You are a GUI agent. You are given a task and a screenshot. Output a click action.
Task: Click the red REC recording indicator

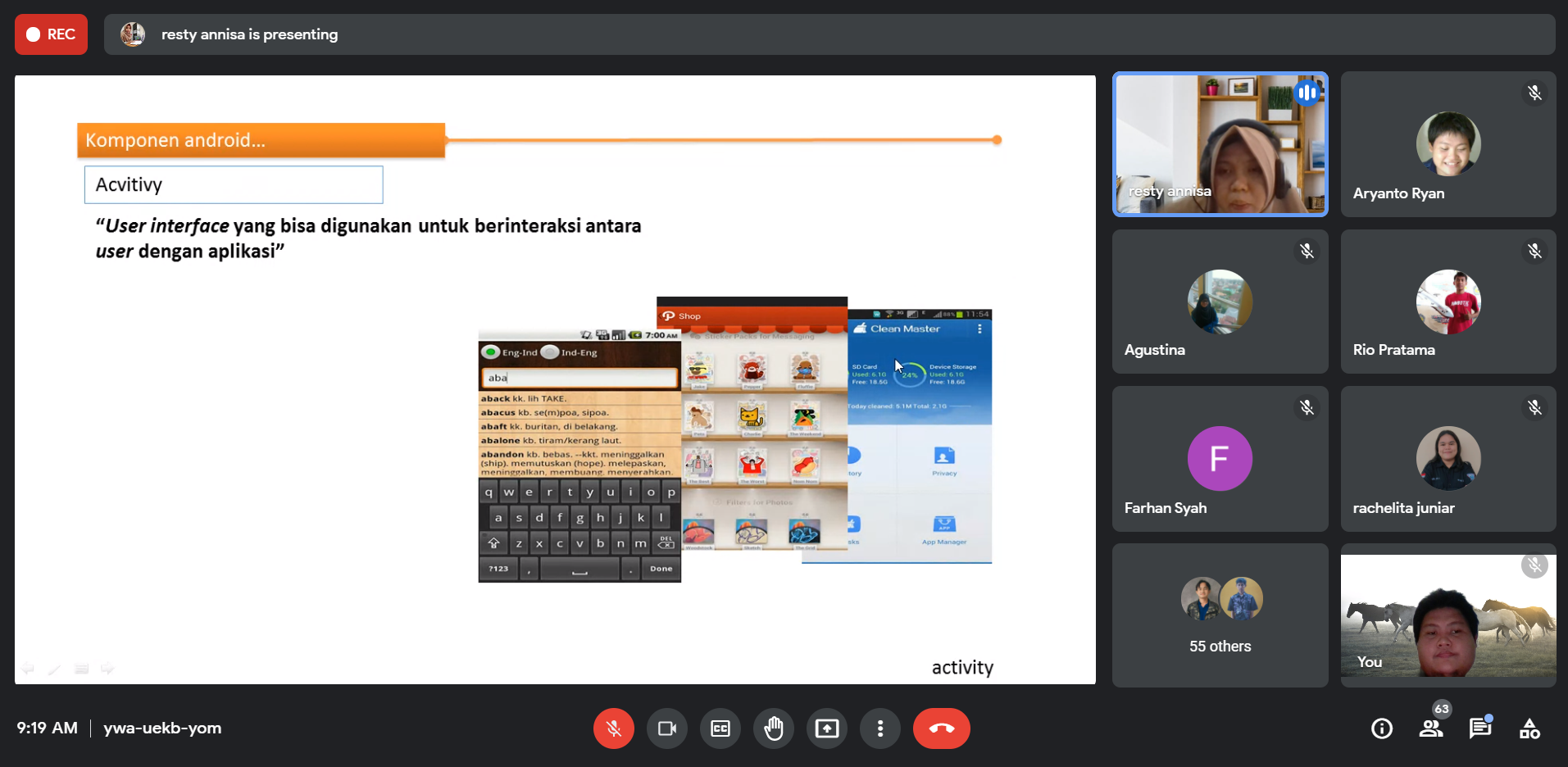pyautogui.click(x=51, y=34)
